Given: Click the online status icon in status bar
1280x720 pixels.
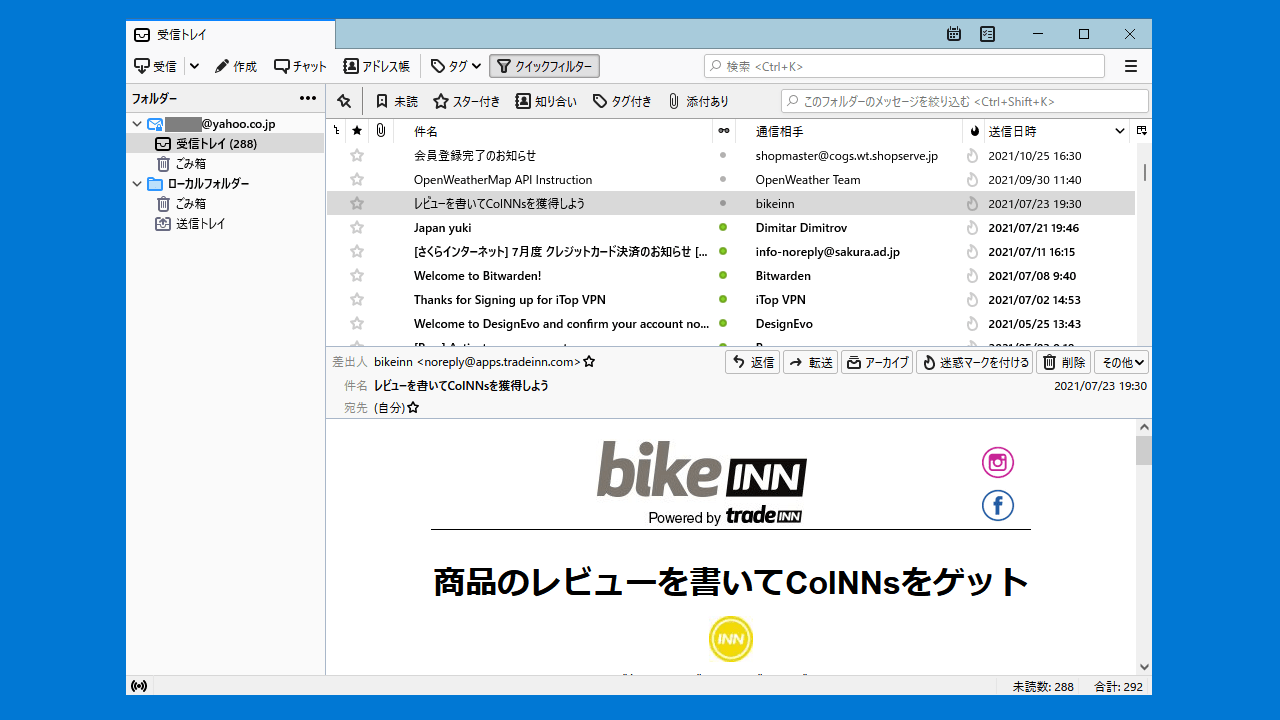Looking at the screenshot, I should coord(139,686).
